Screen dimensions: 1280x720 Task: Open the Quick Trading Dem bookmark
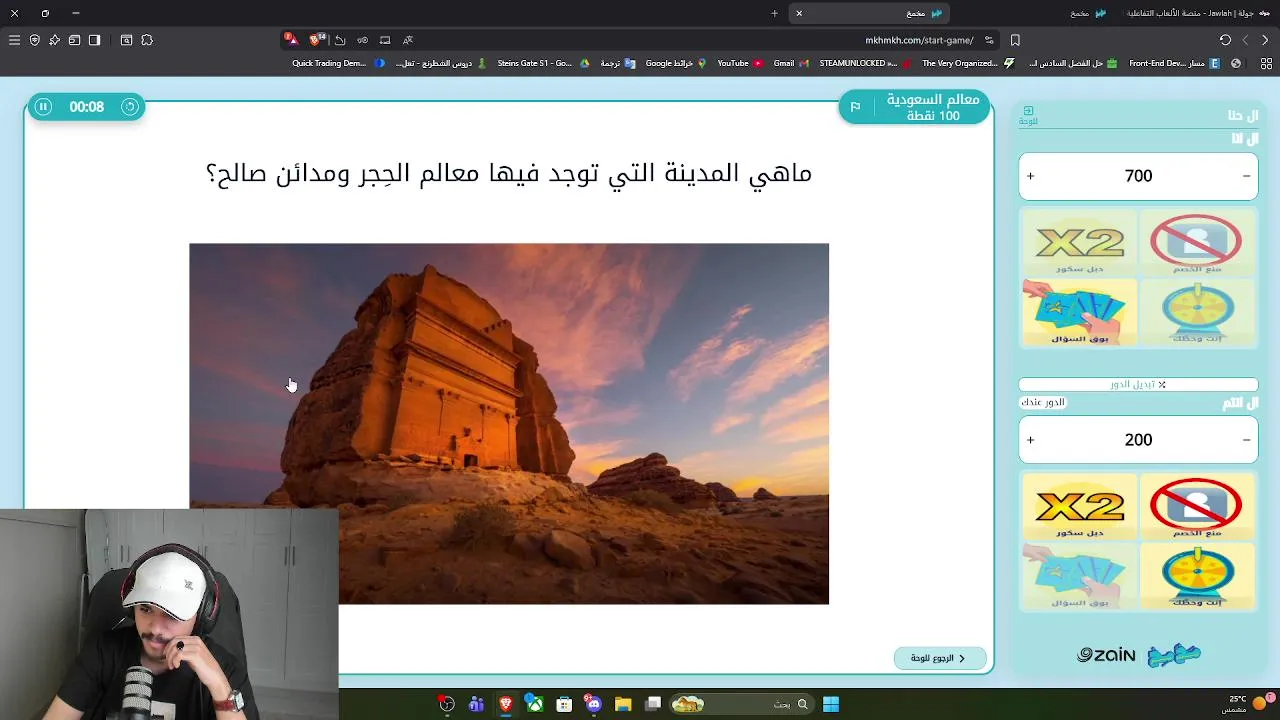point(338,63)
